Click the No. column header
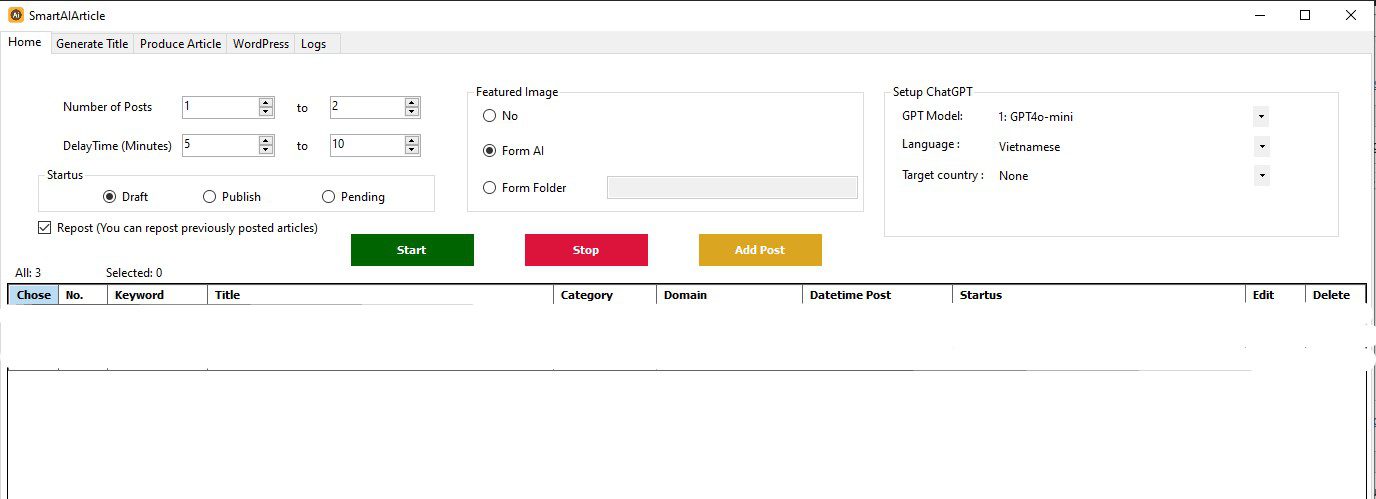Viewport: 1376px width, 499px height. (82, 295)
